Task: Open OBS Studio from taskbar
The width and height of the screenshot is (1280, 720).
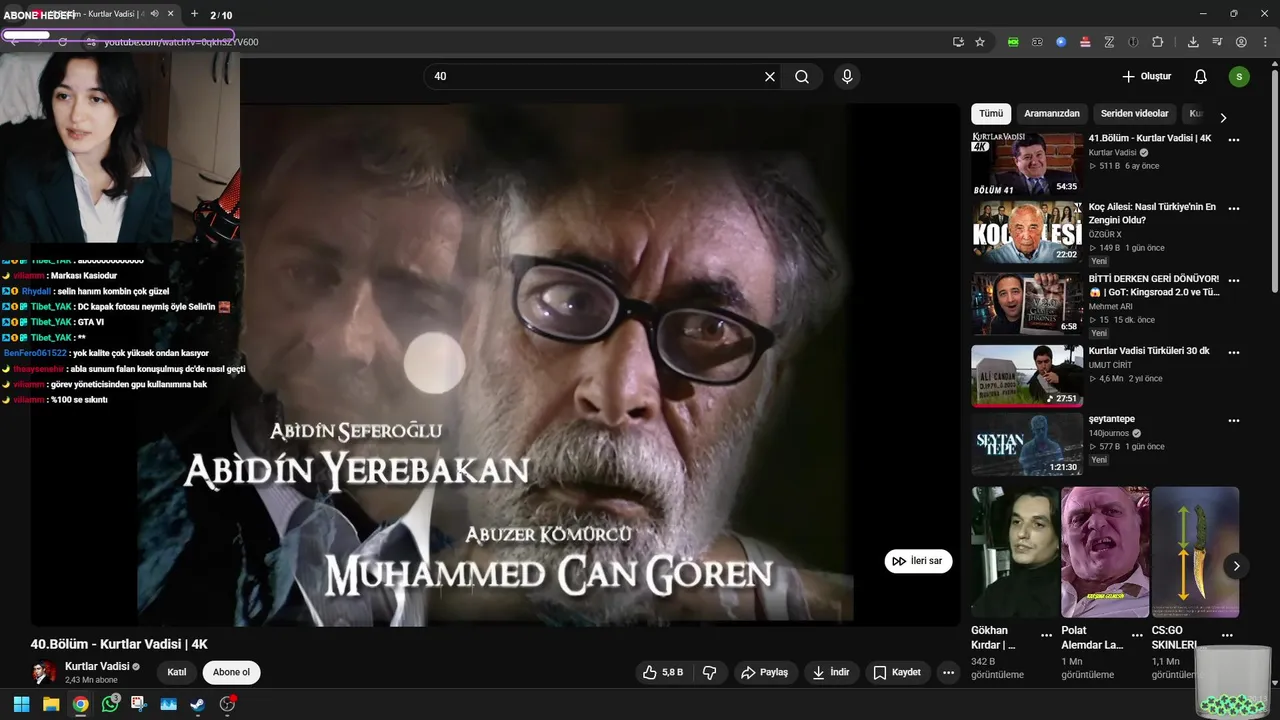Action: (227, 704)
